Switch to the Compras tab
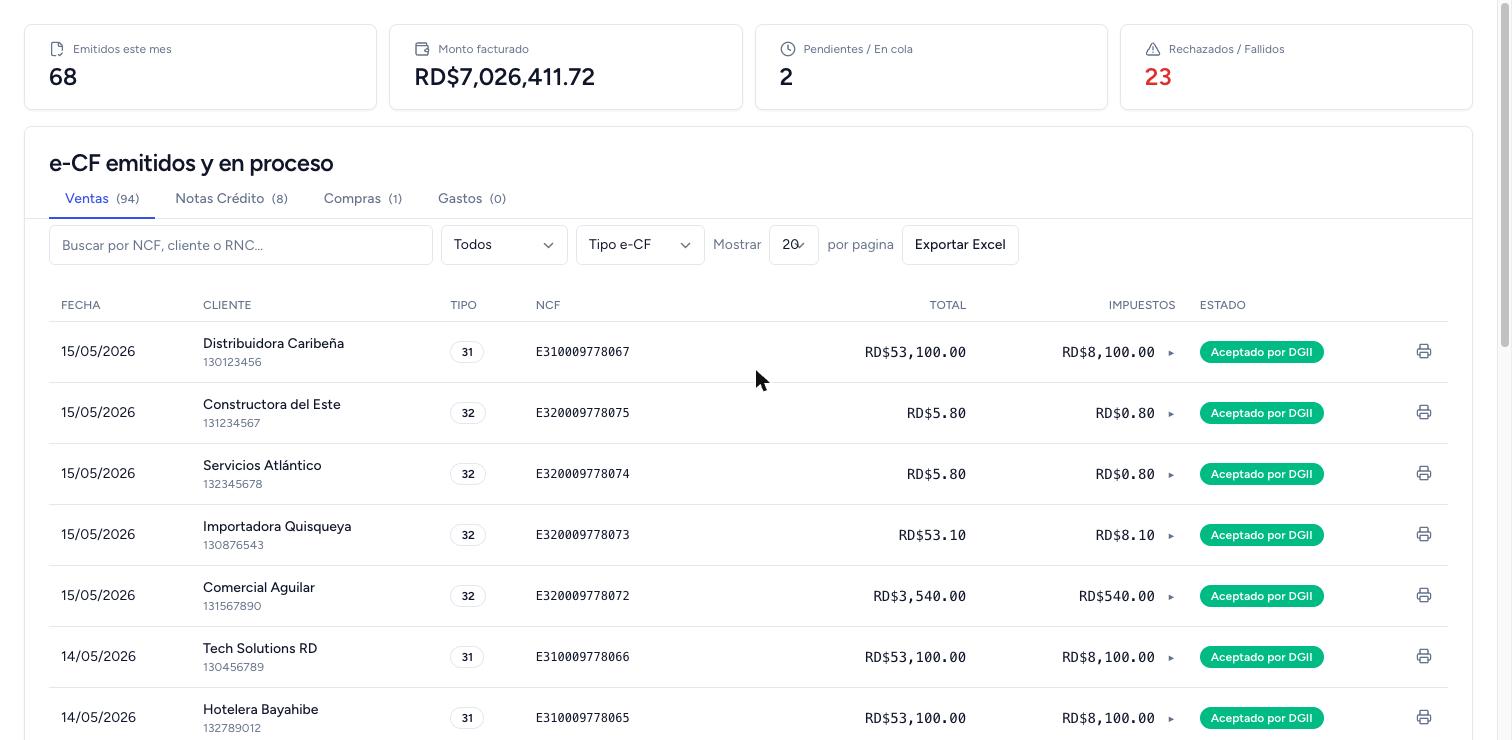The image size is (1512, 740). [363, 199]
